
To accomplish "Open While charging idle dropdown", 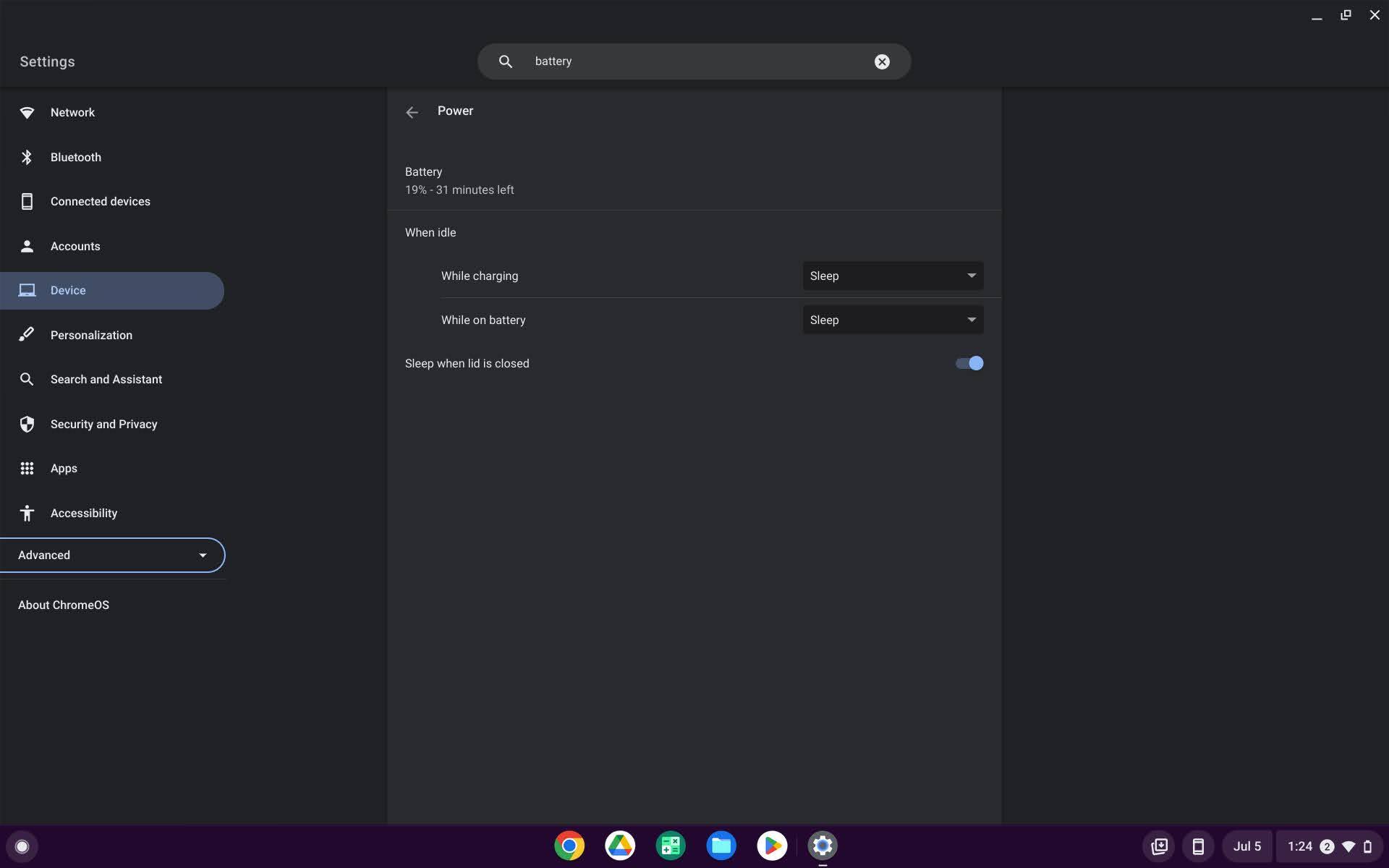I will point(892,276).
